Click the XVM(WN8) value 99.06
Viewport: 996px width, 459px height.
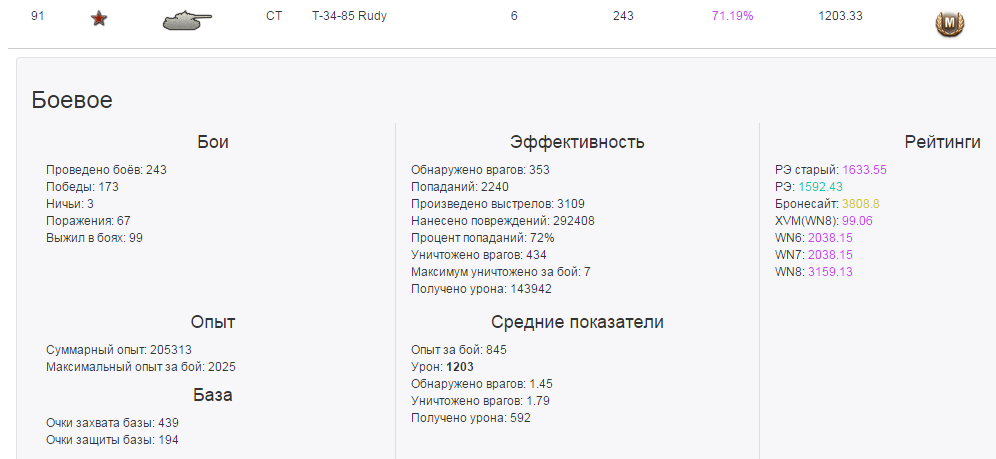(x=857, y=221)
